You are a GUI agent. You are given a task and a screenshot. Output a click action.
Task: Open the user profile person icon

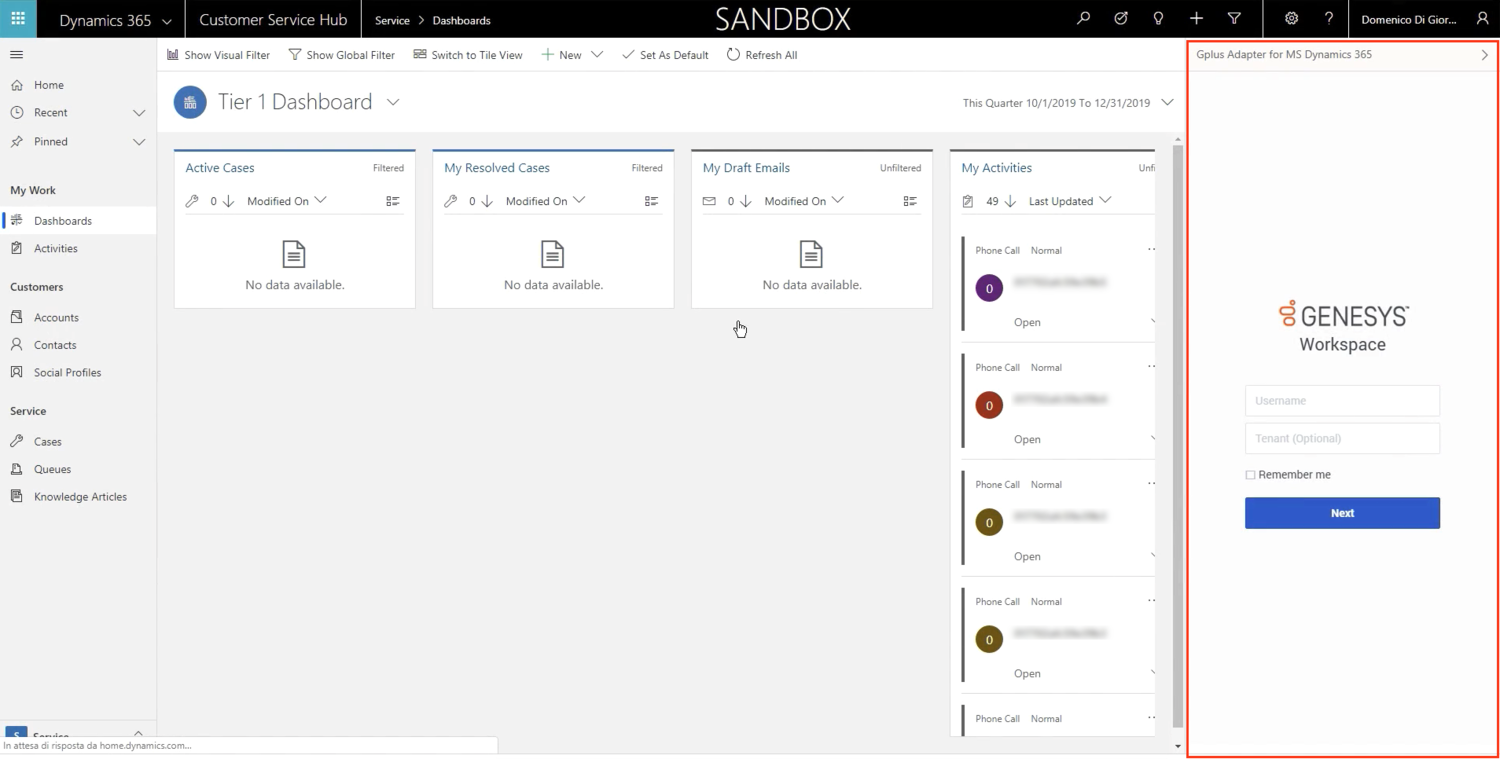point(1483,19)
